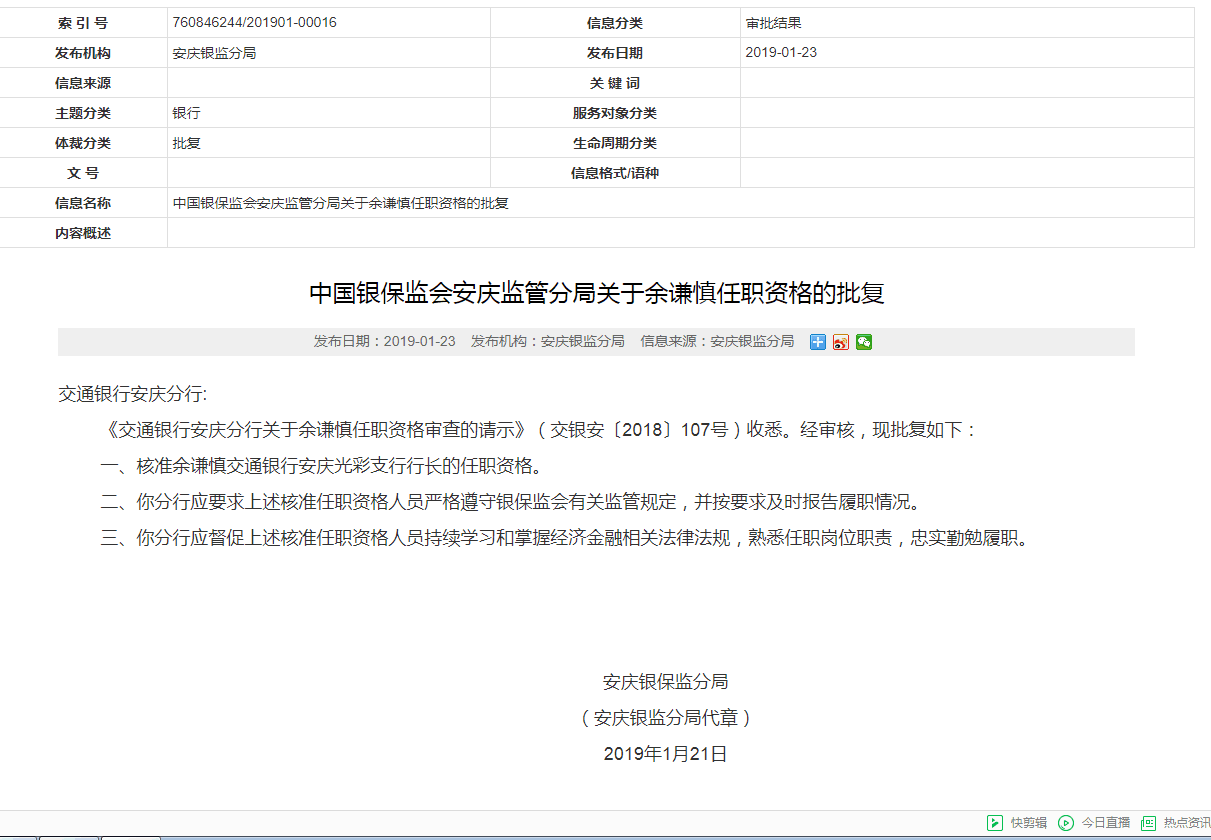1211x840 pixels.
Task: Open 今日直播 in the status bar
Action: pyautogui.click(x=1094, y=823)
